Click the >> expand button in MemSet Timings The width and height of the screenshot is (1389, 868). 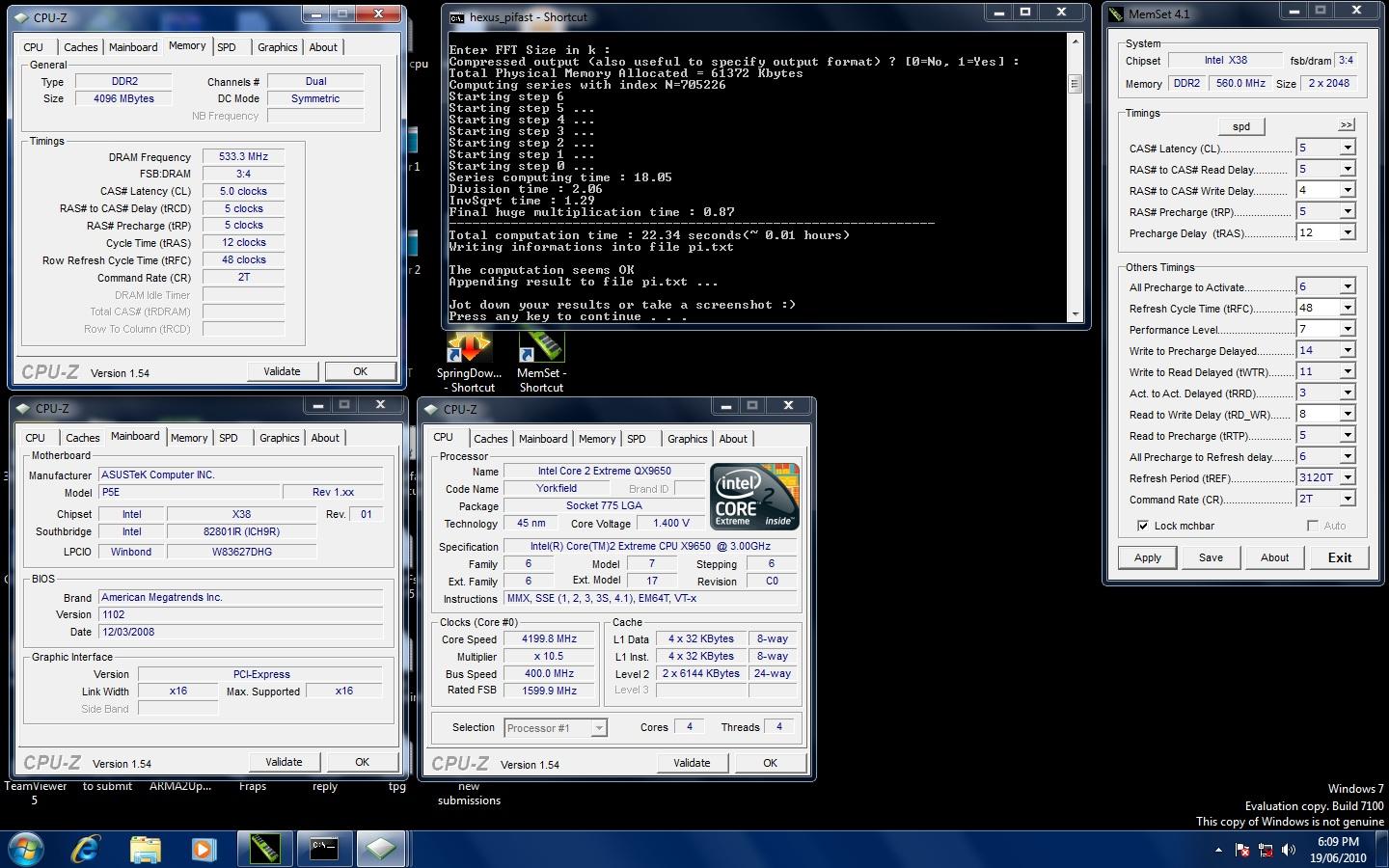tap(1347, 125)
